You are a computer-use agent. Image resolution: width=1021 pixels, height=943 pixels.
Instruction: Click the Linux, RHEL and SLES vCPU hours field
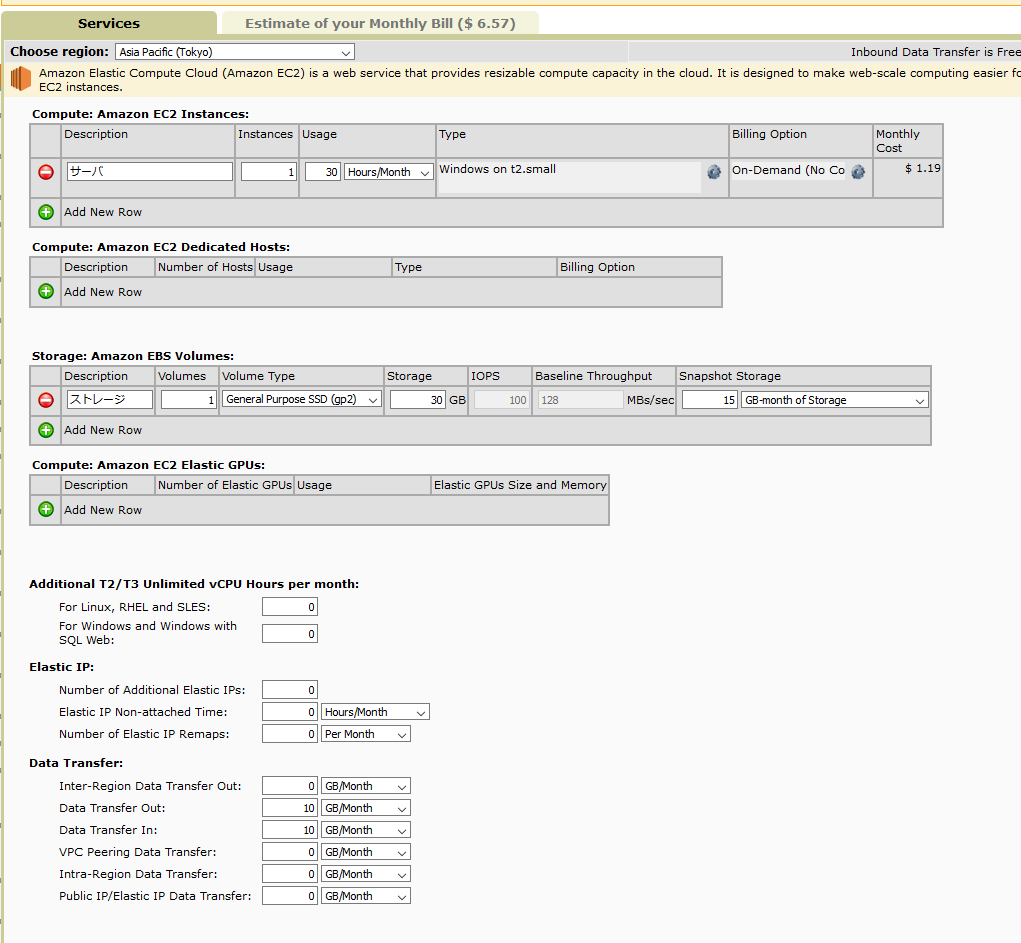tap(290, 607)
